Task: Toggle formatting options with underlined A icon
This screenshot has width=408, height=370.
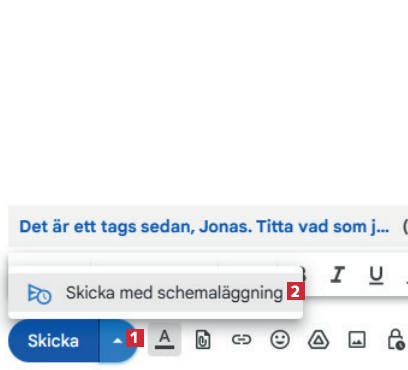Action: (165, 339)
